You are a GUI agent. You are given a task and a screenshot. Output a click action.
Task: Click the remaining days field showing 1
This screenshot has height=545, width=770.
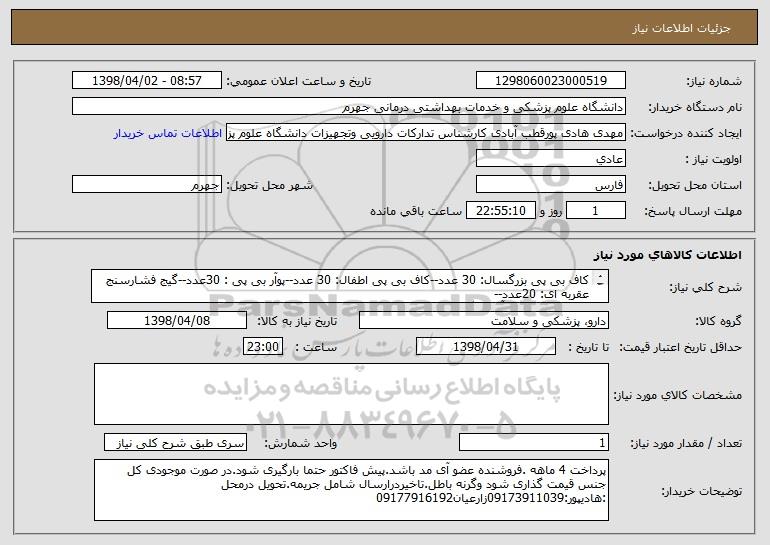pos(596,211)
